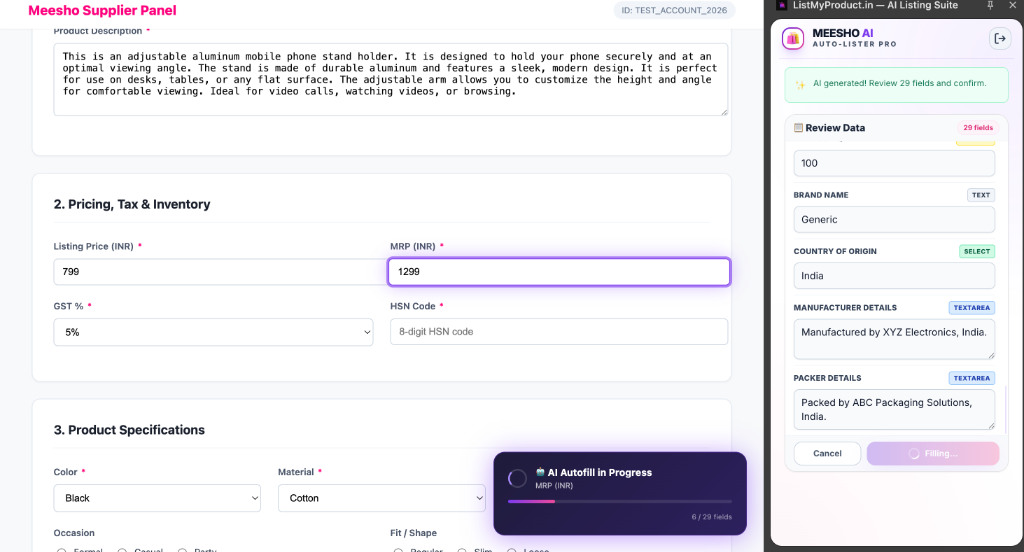Click the TEXTAREA tag beside Manufacturer Details
1024x552 pixels.
pos(972,307)
